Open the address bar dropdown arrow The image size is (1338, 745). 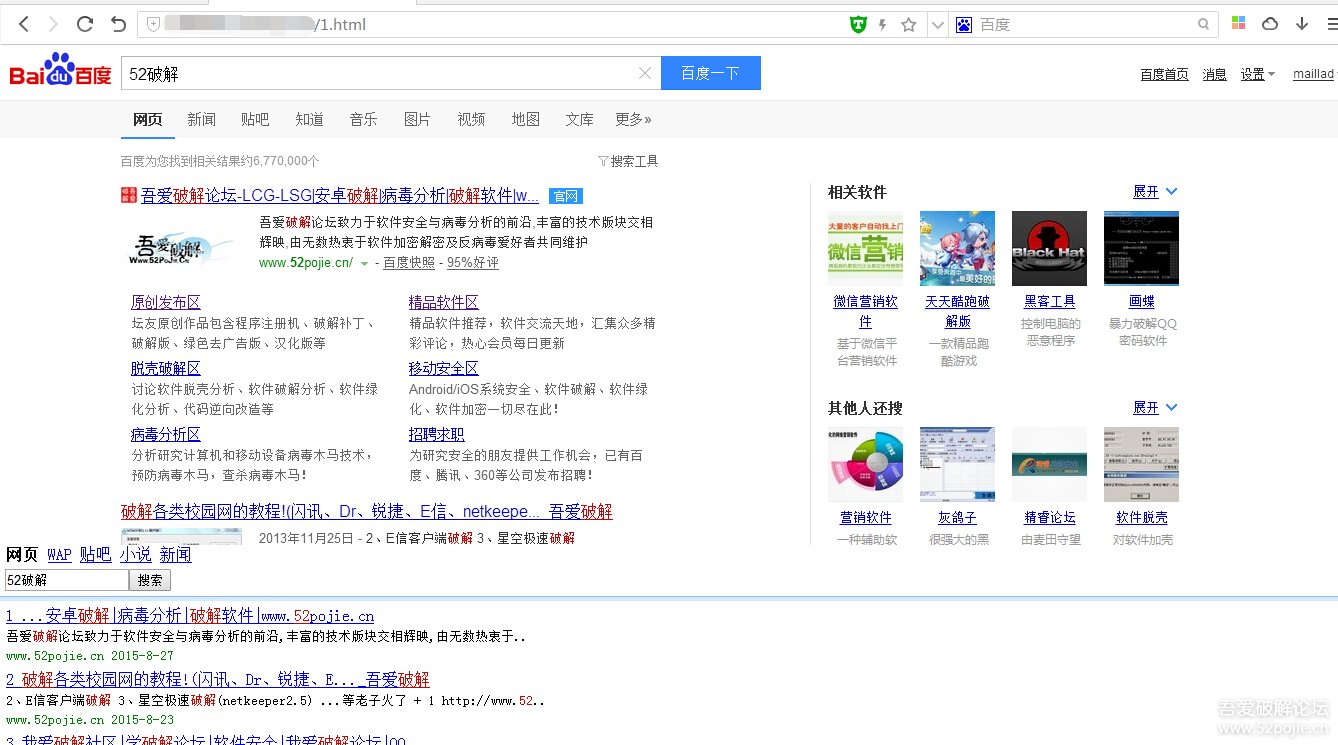(937, 24)
